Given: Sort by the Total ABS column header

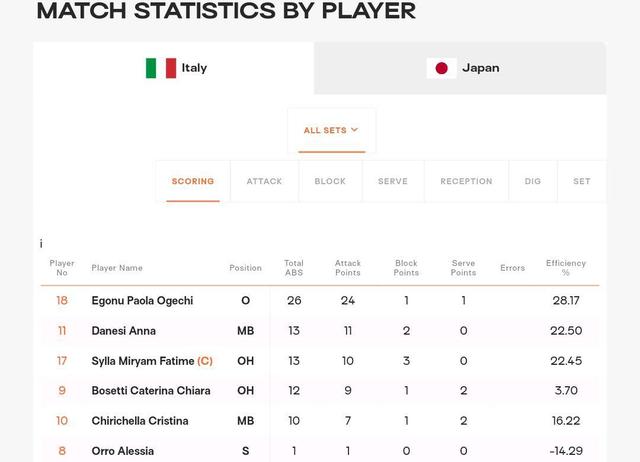Looking at the screenshot, I should point(294,268).
